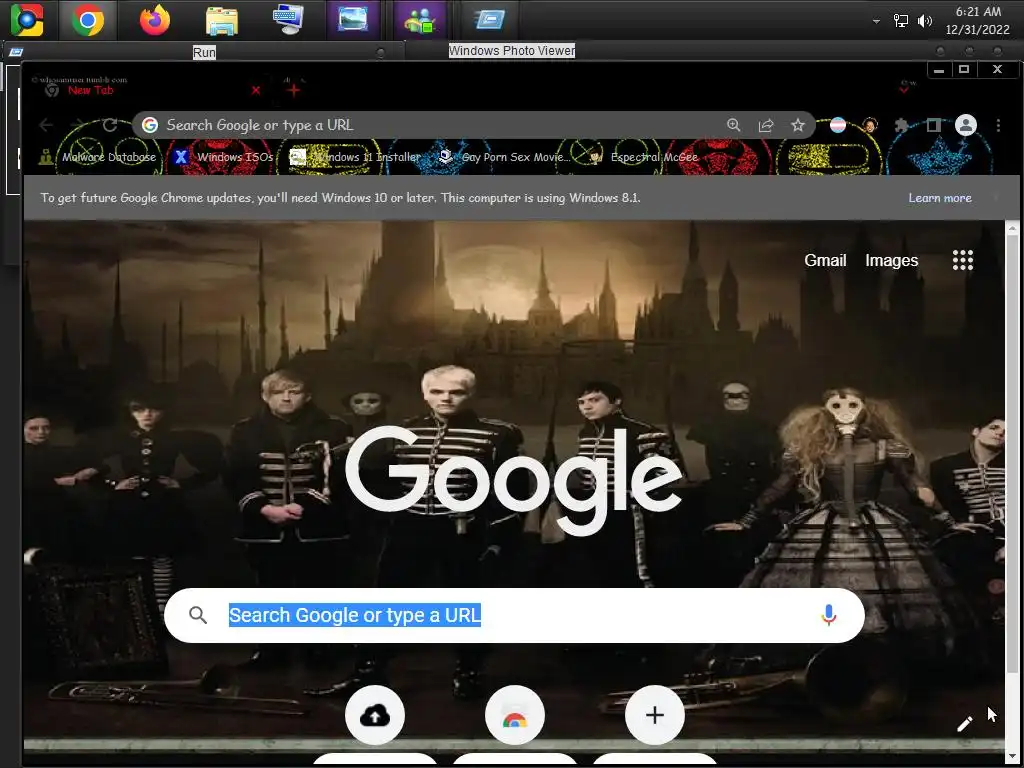Screen dimensions: 1024x768
Task: Open the cloud upload shortcut tile
Action: coord(374,716)
